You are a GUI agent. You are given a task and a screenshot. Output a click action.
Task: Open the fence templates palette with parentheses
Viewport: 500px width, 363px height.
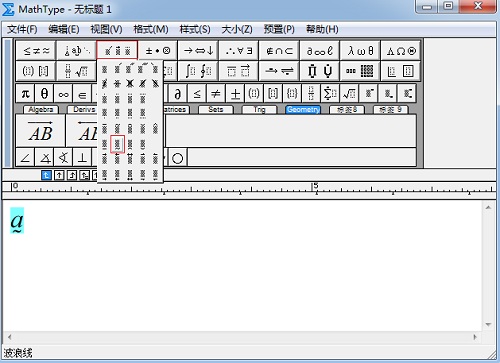36,71
